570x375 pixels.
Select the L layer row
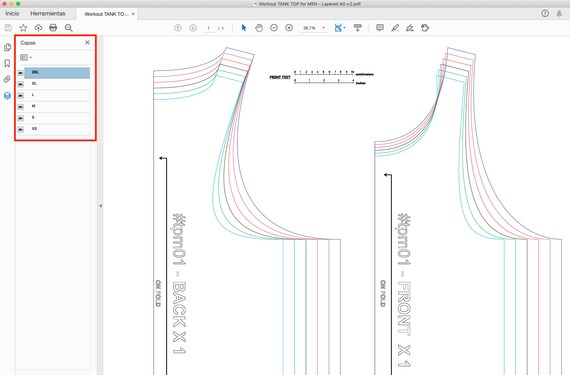[57, 95]
